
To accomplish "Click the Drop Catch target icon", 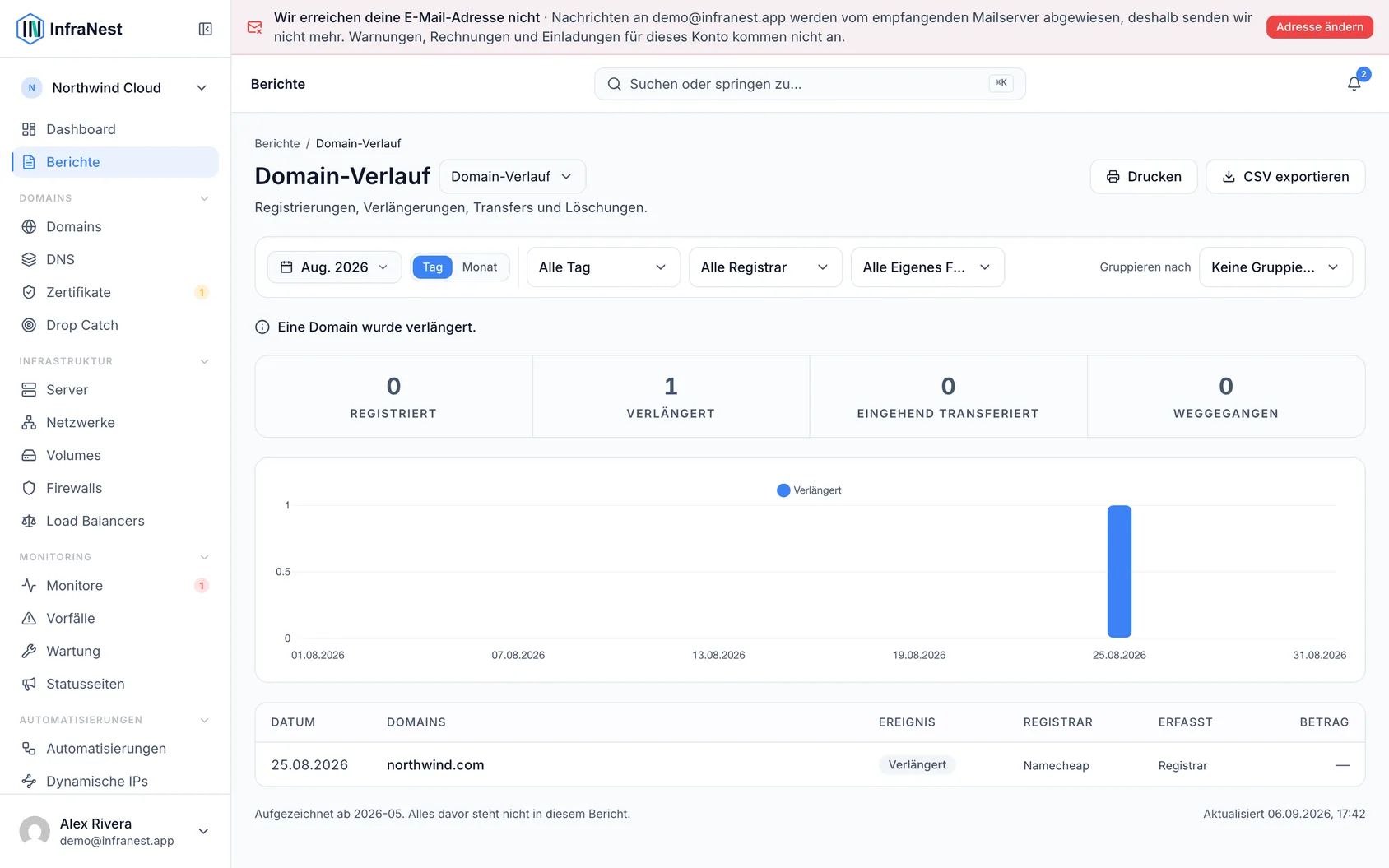I will point(29,325).
